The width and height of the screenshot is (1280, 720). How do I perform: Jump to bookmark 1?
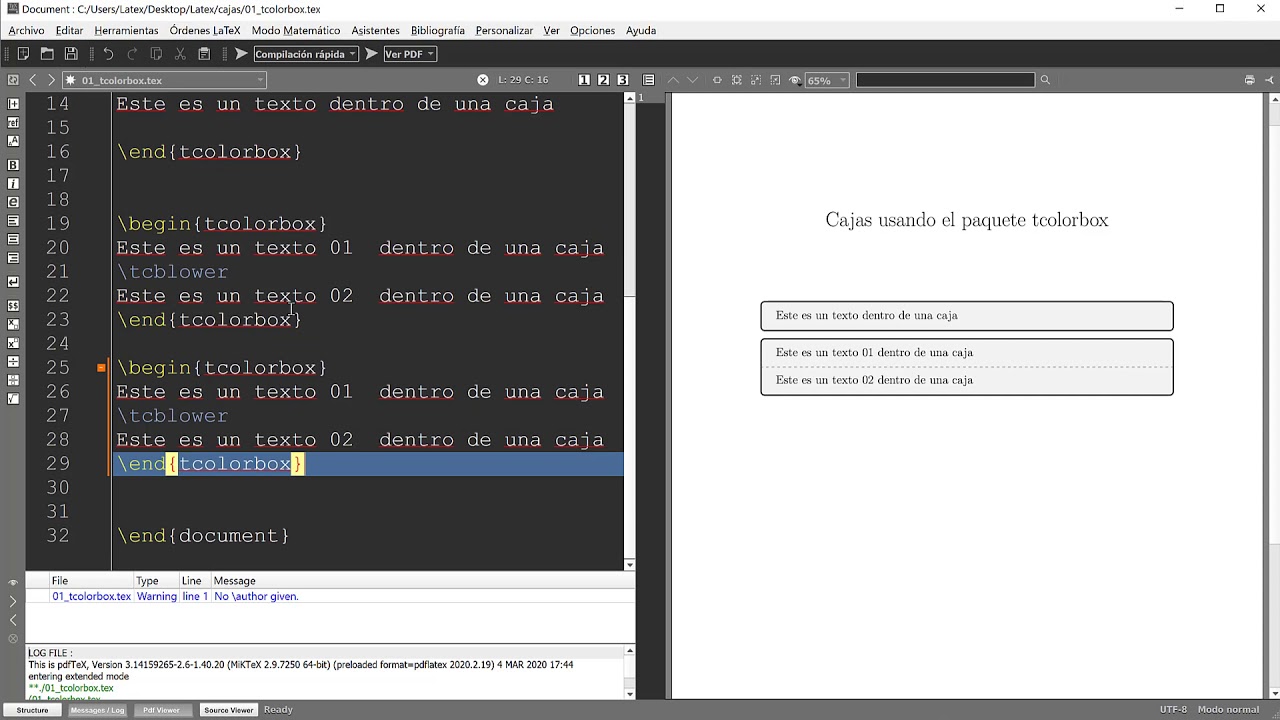(x=585, y=80)
